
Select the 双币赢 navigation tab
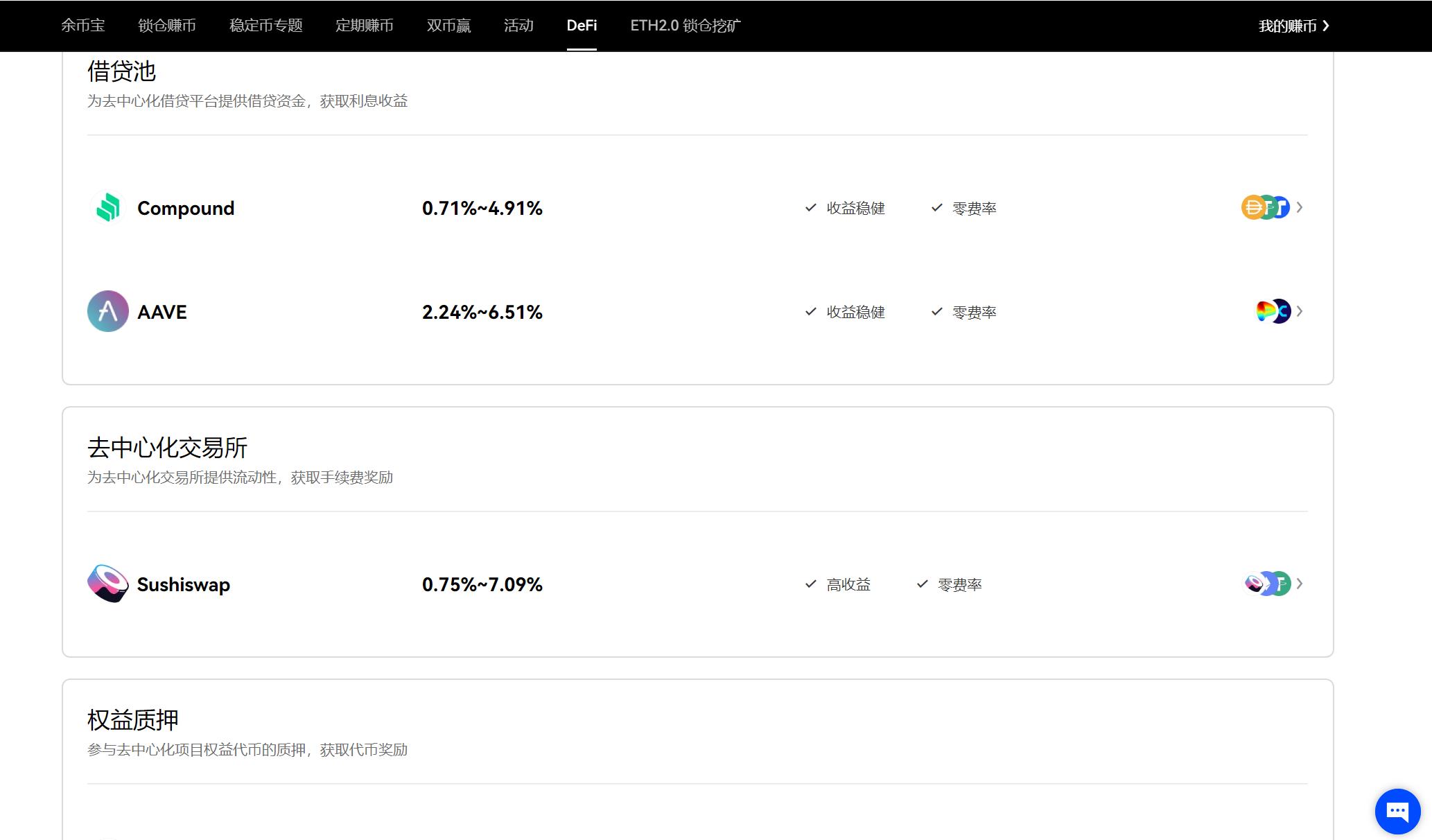pyautogui.click(x=448, y=26)
